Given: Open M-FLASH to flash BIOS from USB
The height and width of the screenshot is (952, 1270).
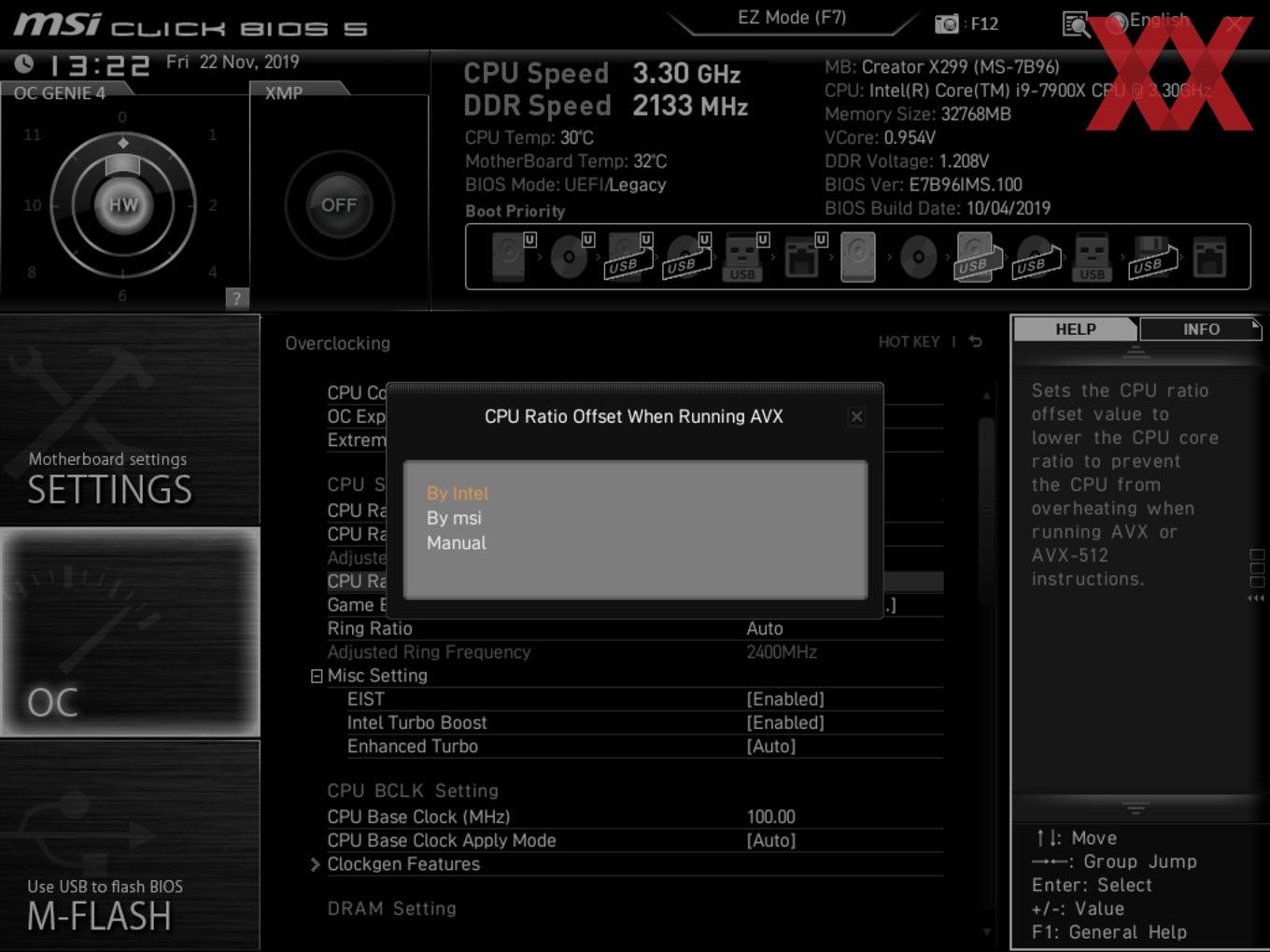Looking at the screenshot, I should coord(130,846).
